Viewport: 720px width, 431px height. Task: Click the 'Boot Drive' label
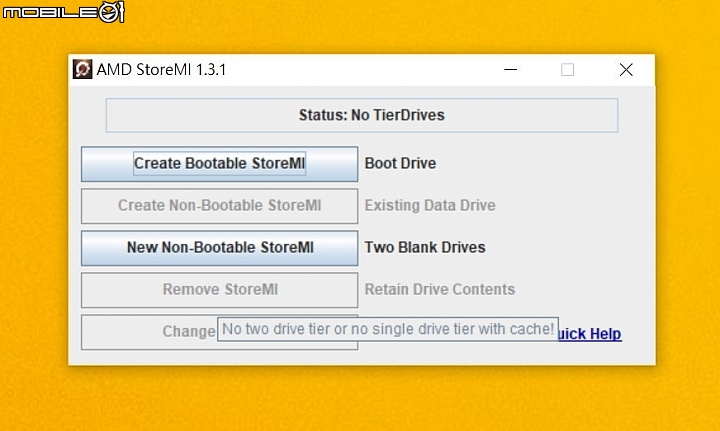[400, 163]
